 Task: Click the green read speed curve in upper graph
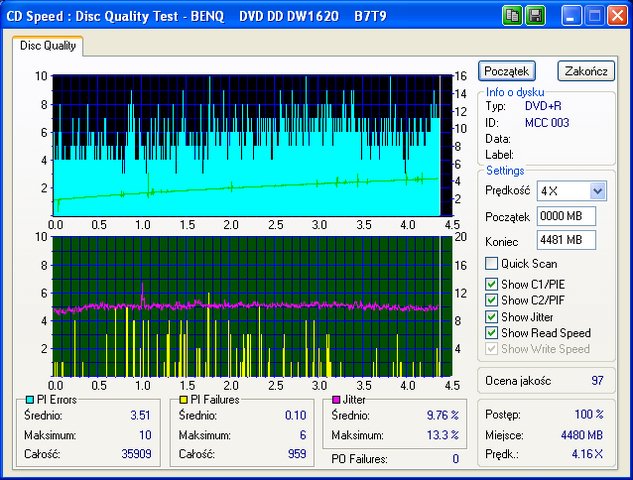(246, 188)
